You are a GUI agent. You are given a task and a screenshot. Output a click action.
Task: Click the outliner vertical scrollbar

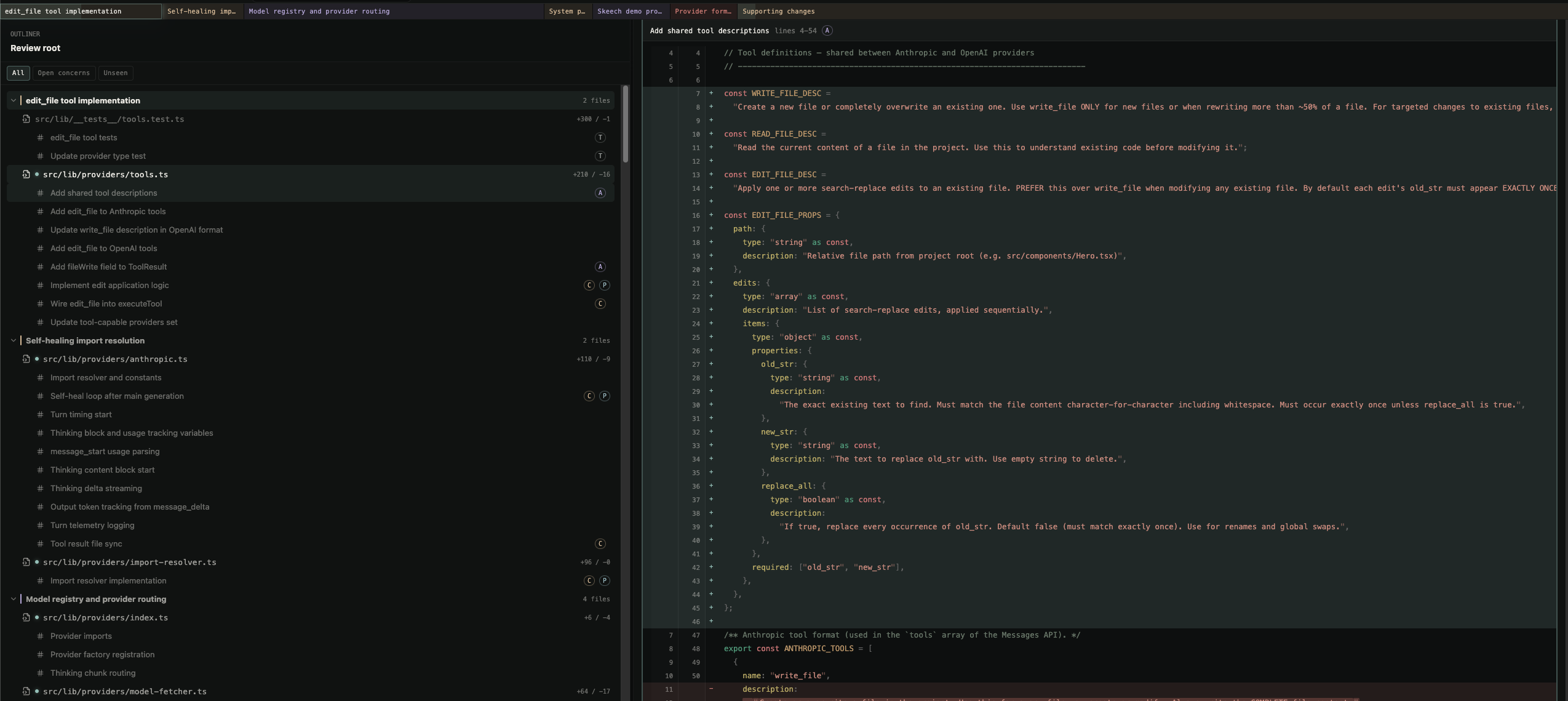[626, 123]
